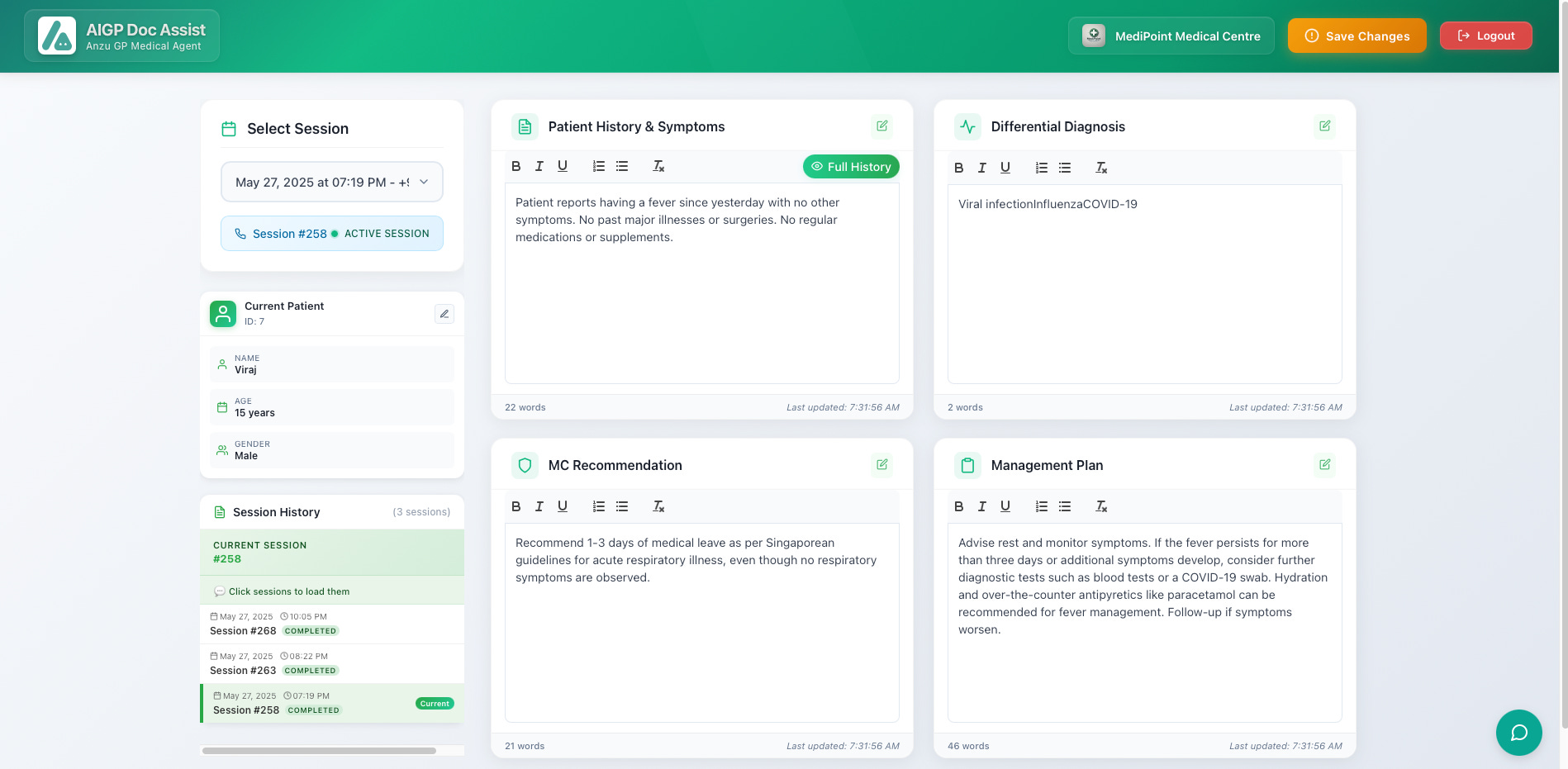The width and height of the screenshot is (1568, 769).
Task: Toggle bold in MC Recommendation editor
Action: (x=516, y=506)
